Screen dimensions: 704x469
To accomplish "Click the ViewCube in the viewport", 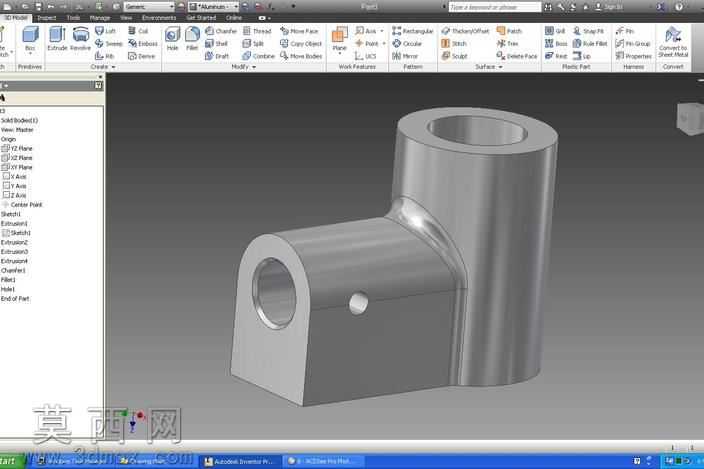I will click(x=691, y=118).
